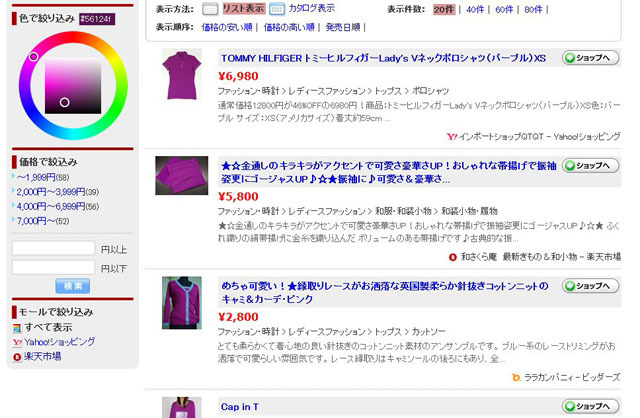Open the pink cardigan thumbnail
The image size is (640, 418).
point(182,303)
